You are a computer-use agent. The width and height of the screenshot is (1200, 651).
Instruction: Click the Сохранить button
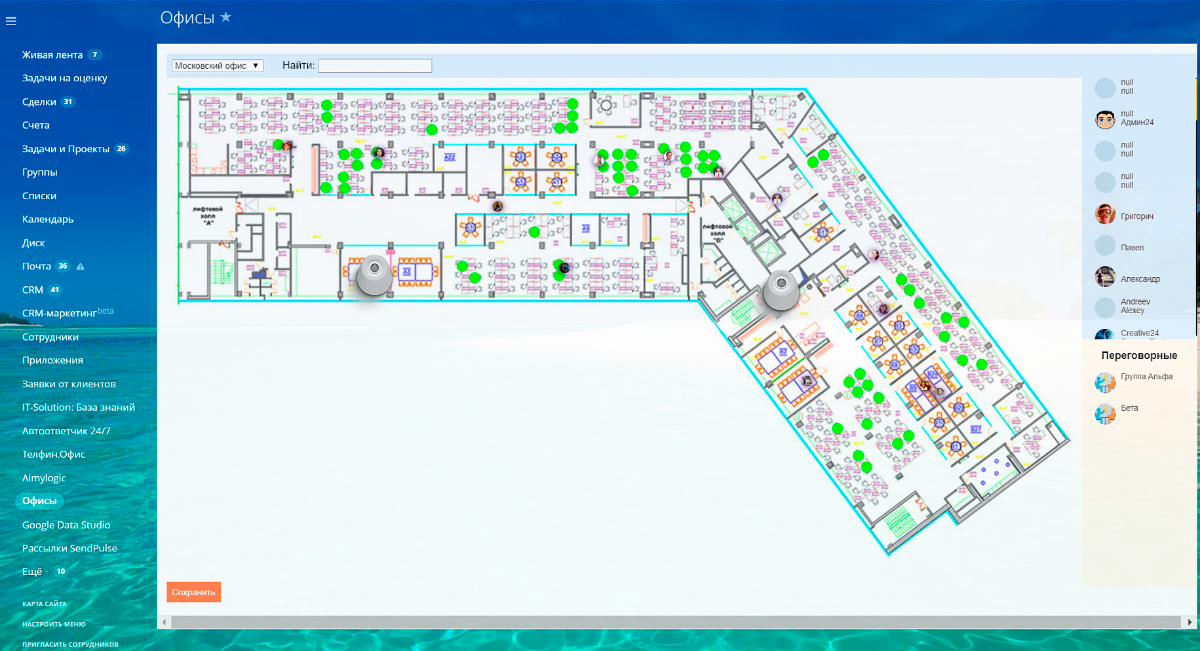[194, 592]
